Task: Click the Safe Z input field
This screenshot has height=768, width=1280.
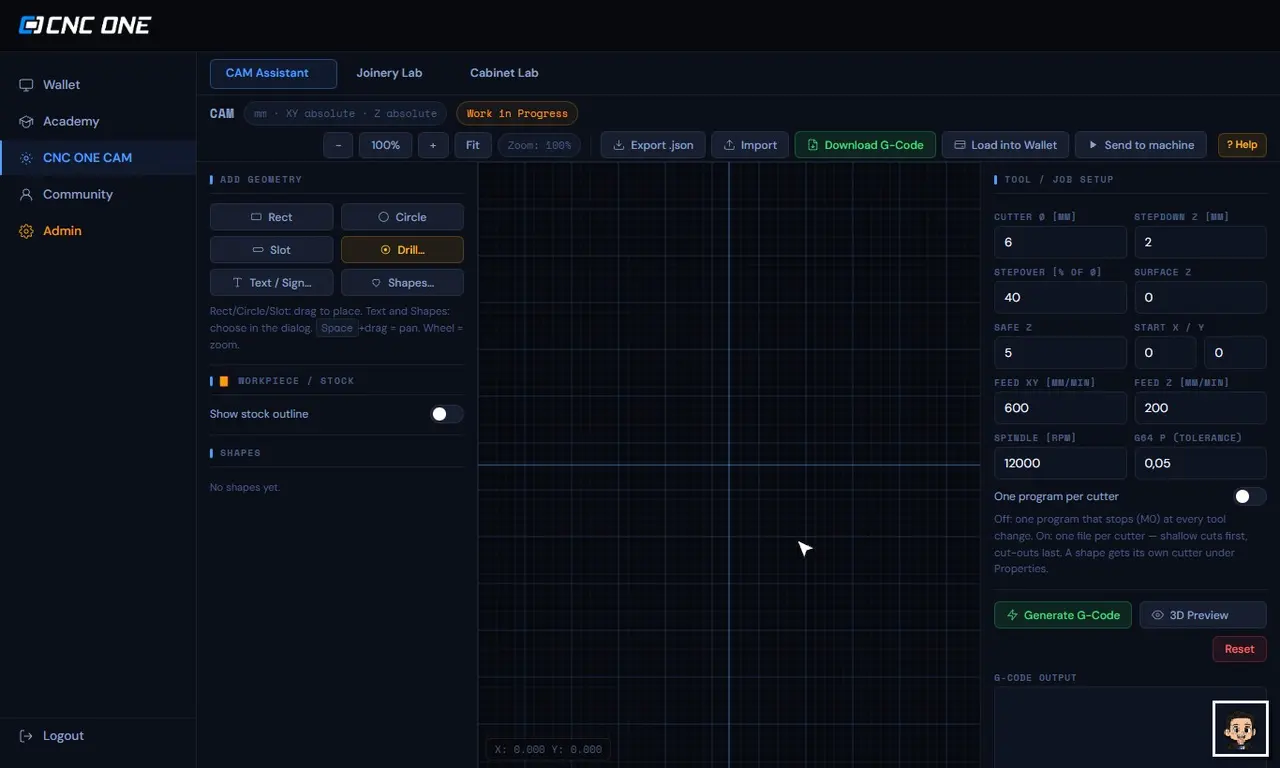Action: (x=1060, y=353)
